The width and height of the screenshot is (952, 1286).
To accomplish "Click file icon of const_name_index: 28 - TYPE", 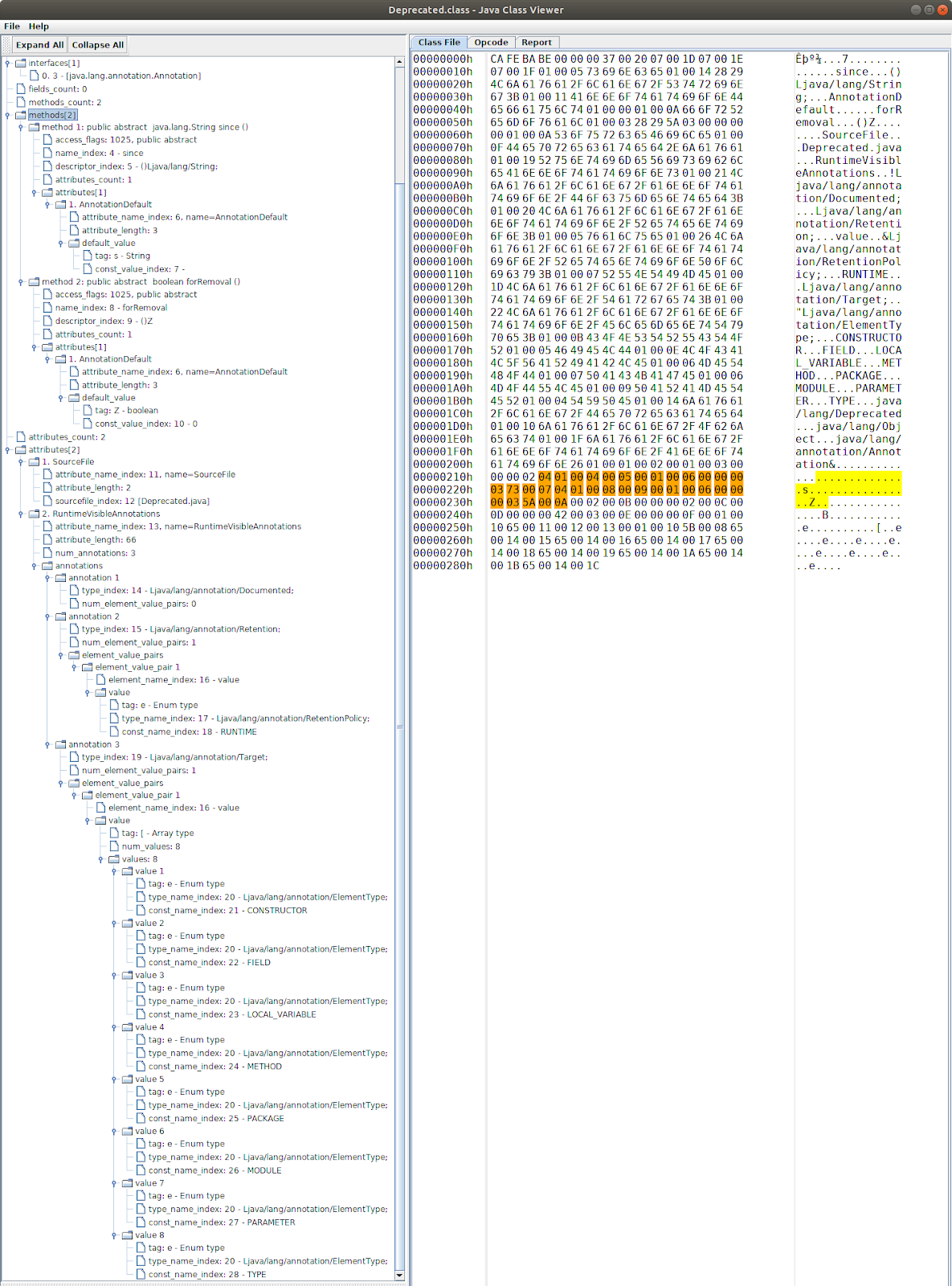I will [141, 1274].
